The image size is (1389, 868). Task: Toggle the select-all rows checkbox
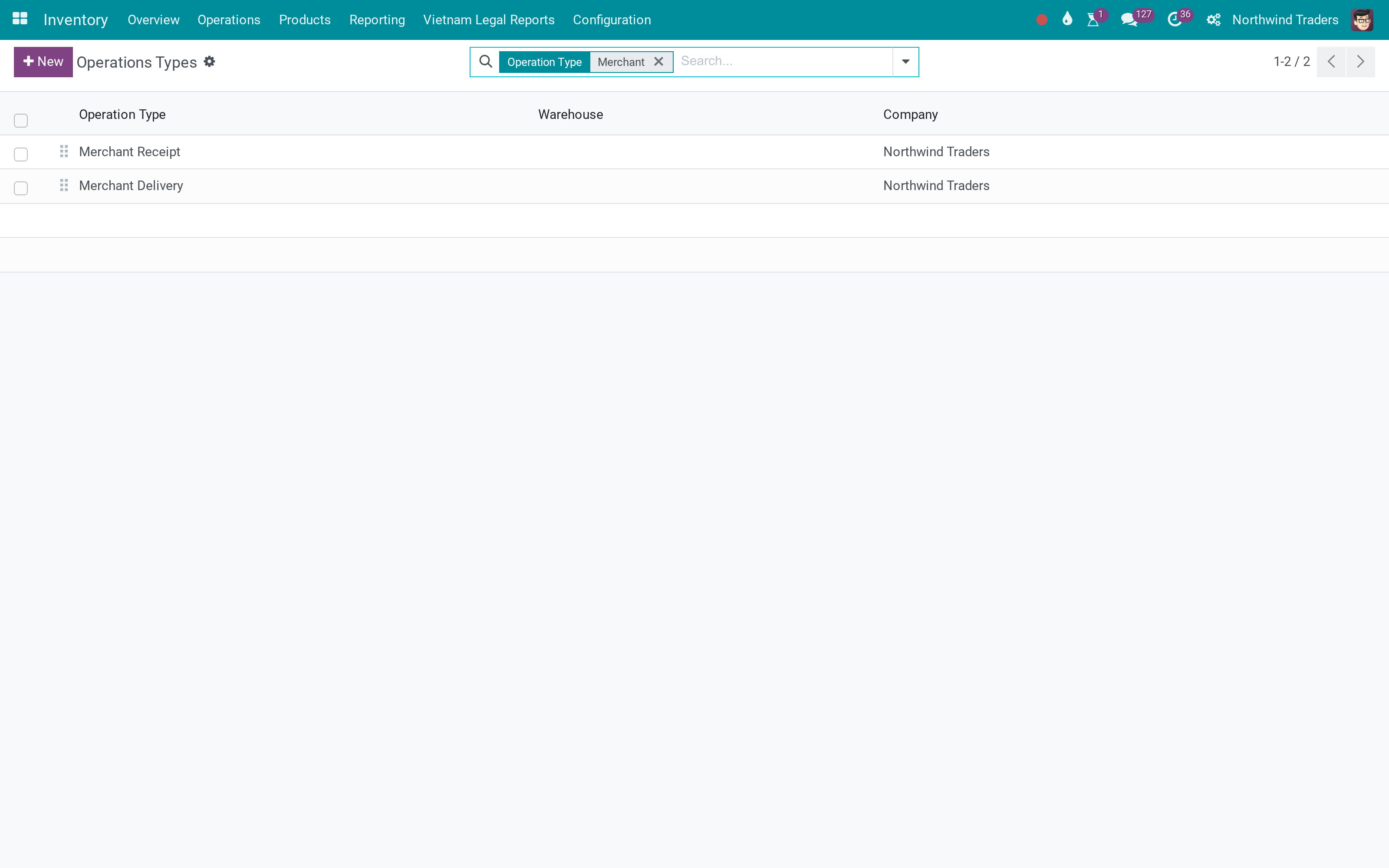click(21, 121)
